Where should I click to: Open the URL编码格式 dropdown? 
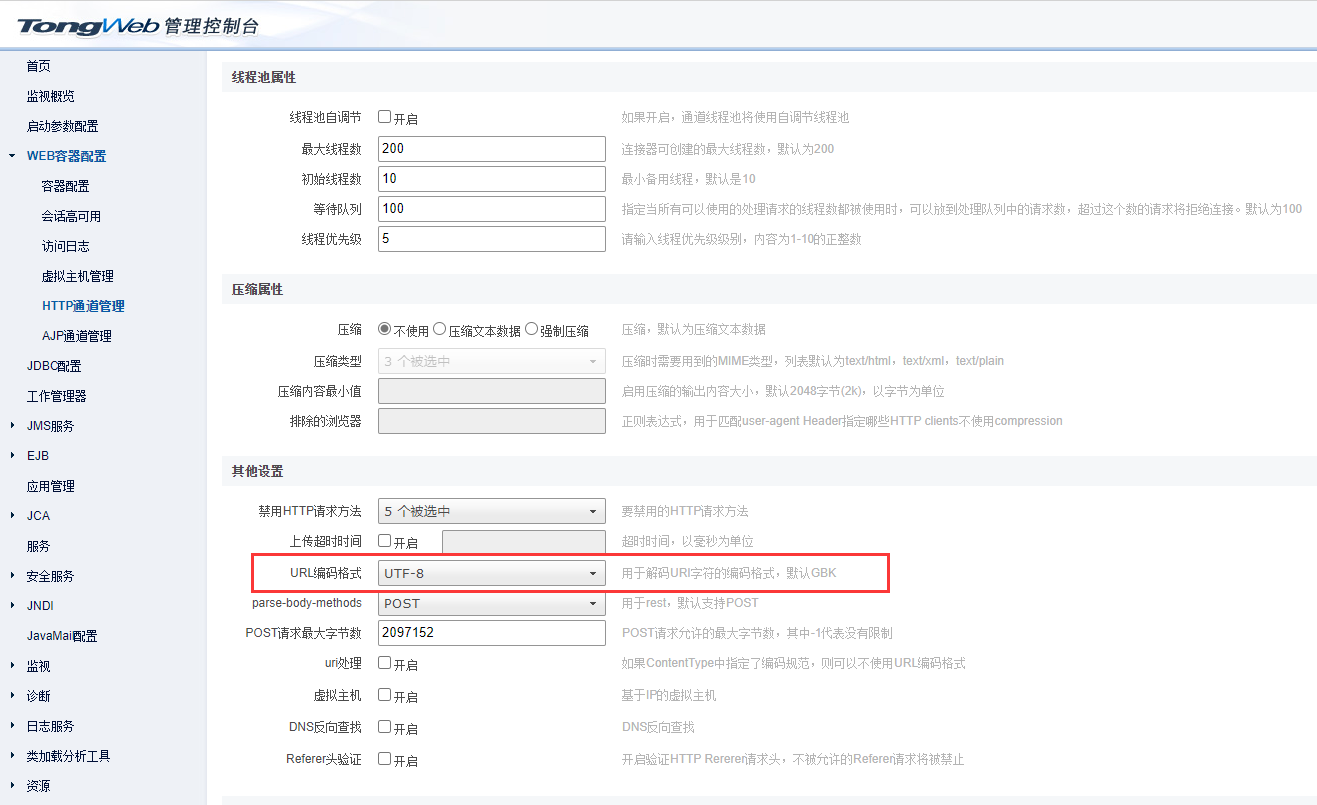click(x=490, y=572)
